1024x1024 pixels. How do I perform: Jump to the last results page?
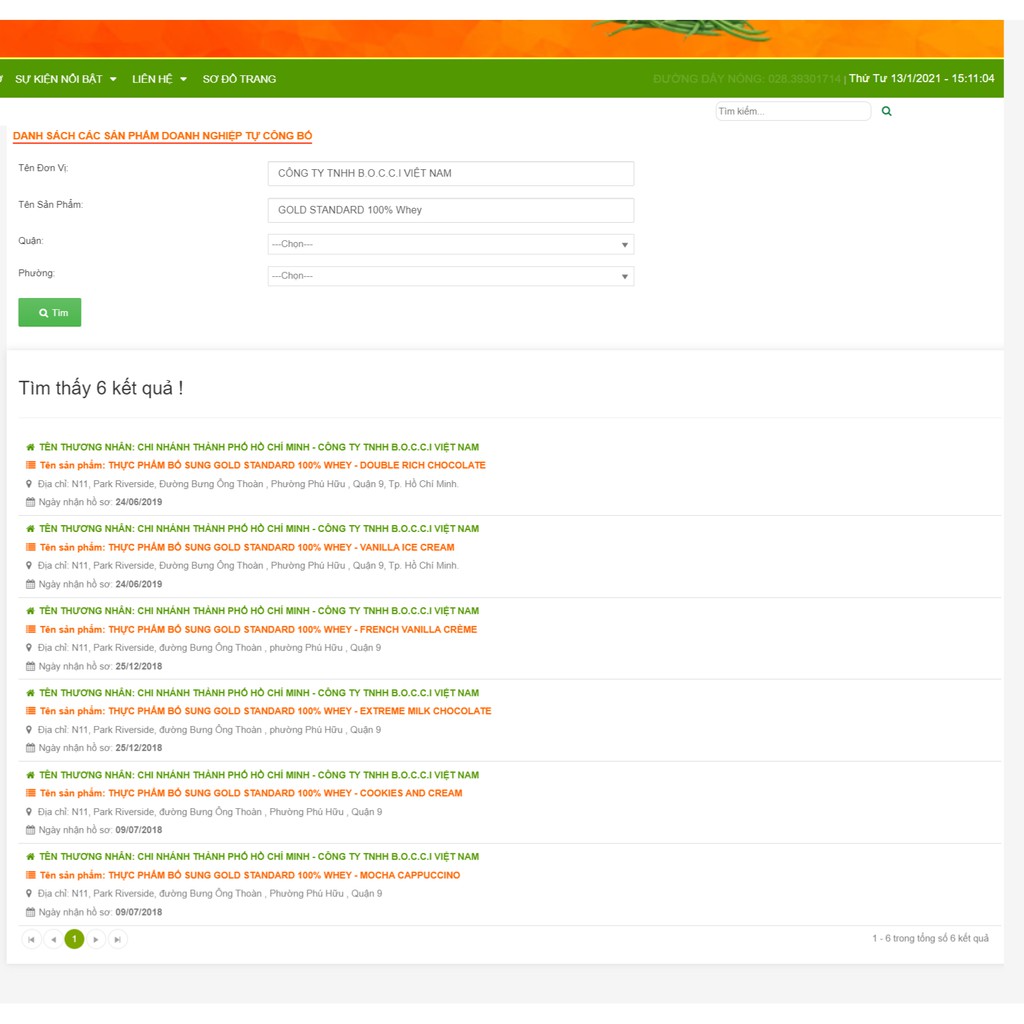point(118,939)
